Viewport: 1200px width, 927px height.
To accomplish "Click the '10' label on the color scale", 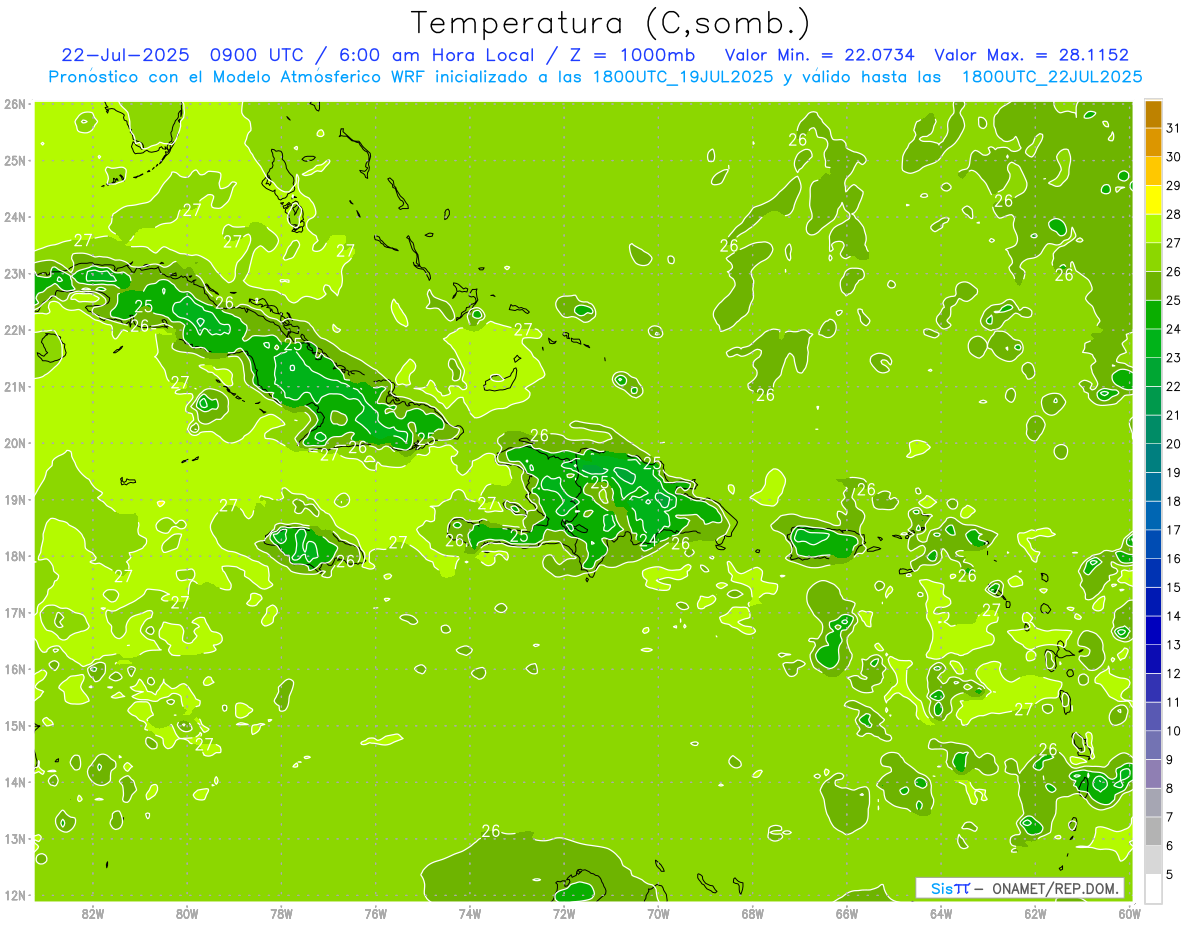I will [1173, 731].
